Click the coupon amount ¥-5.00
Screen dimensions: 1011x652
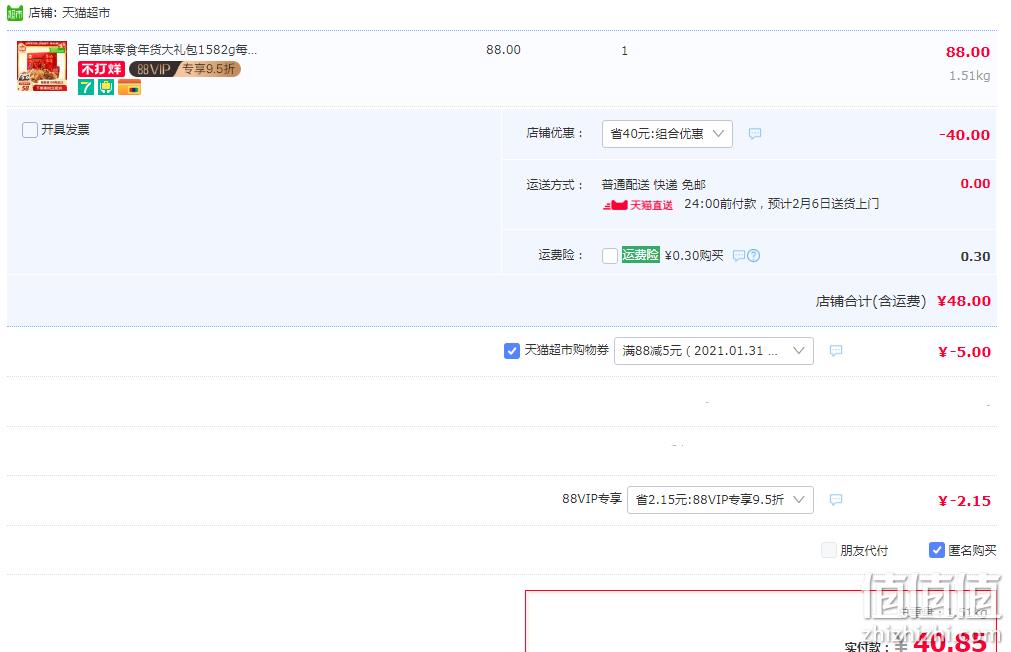pos(965,351)
